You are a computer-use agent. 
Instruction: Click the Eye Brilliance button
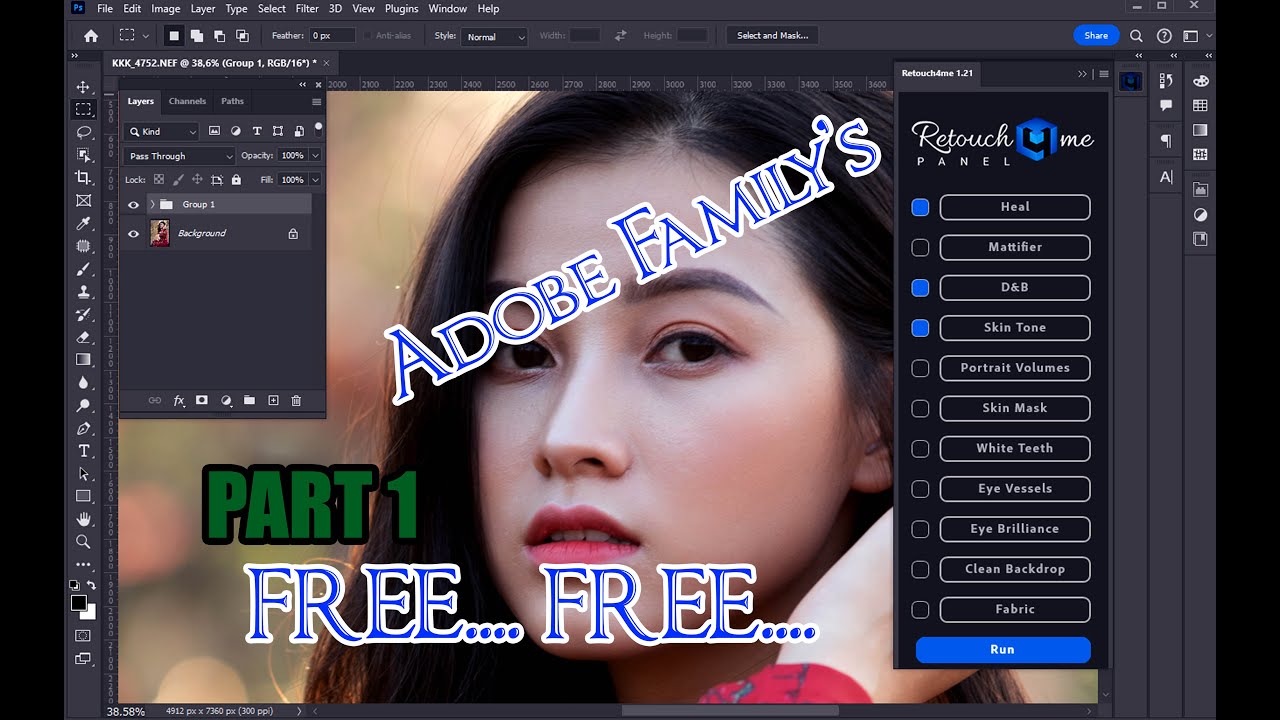[x=1015, y=529]
